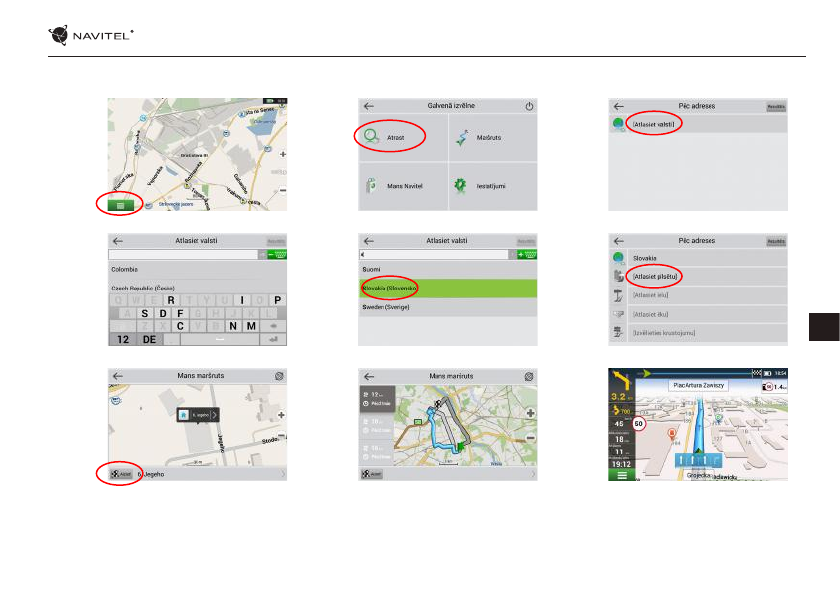This screenshot has height=595, width=840.
Task: Tap the route progress bar in navigation view
Action: coord(699,372)
